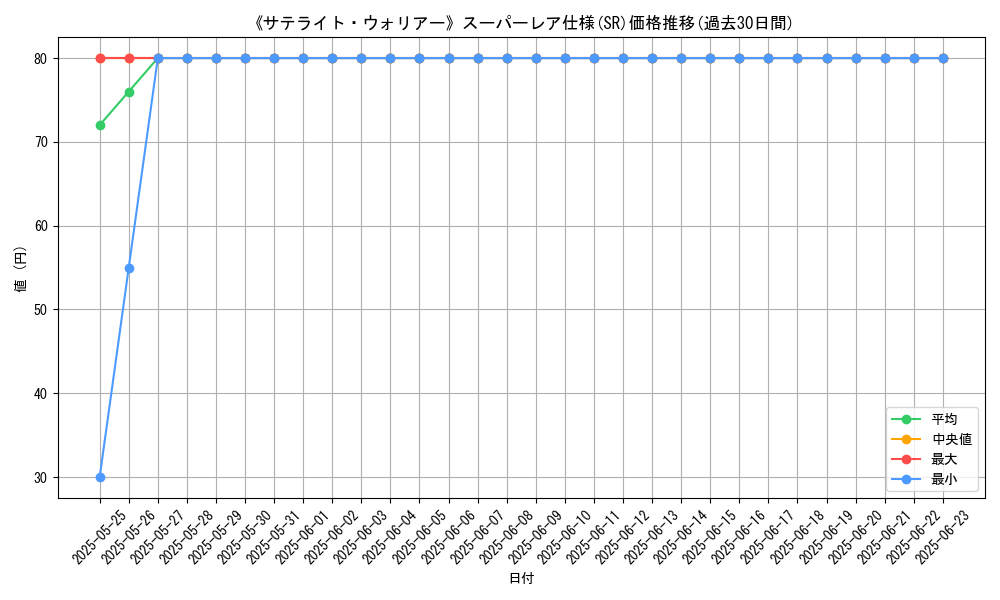Click the date label 2025-06-18
This screenshot has width=1000, height=600.
coord(797,538)
